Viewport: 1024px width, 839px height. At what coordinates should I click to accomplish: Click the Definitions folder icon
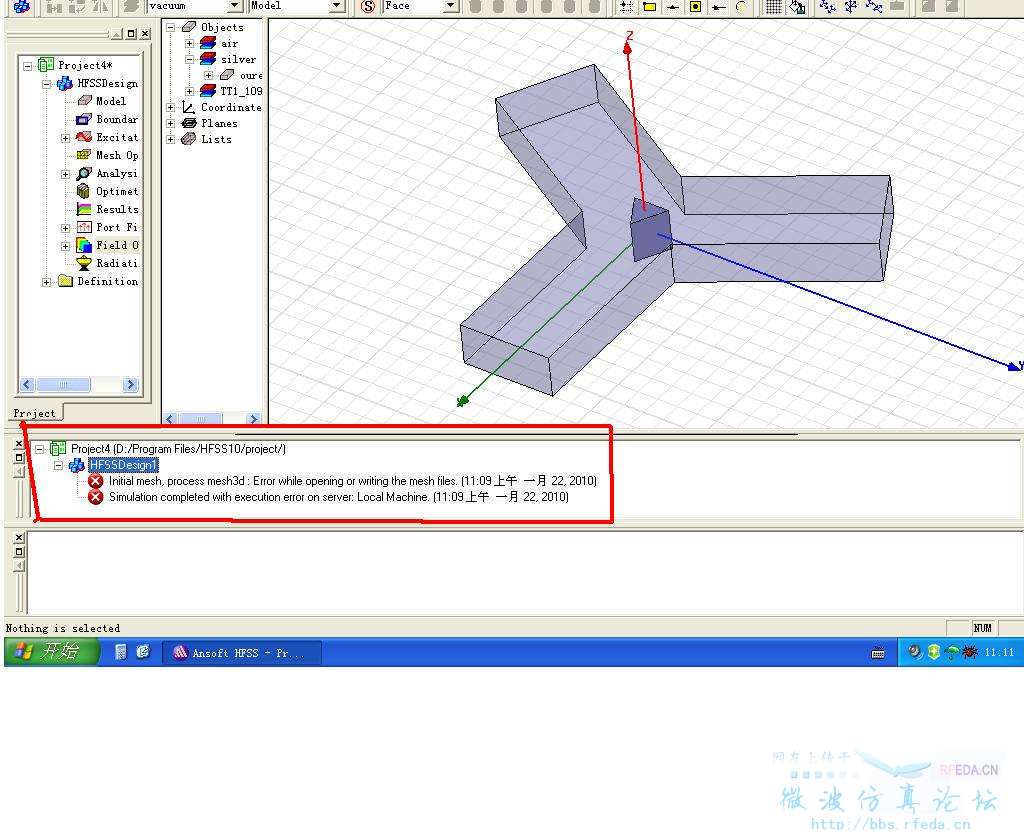click(65, 281)
